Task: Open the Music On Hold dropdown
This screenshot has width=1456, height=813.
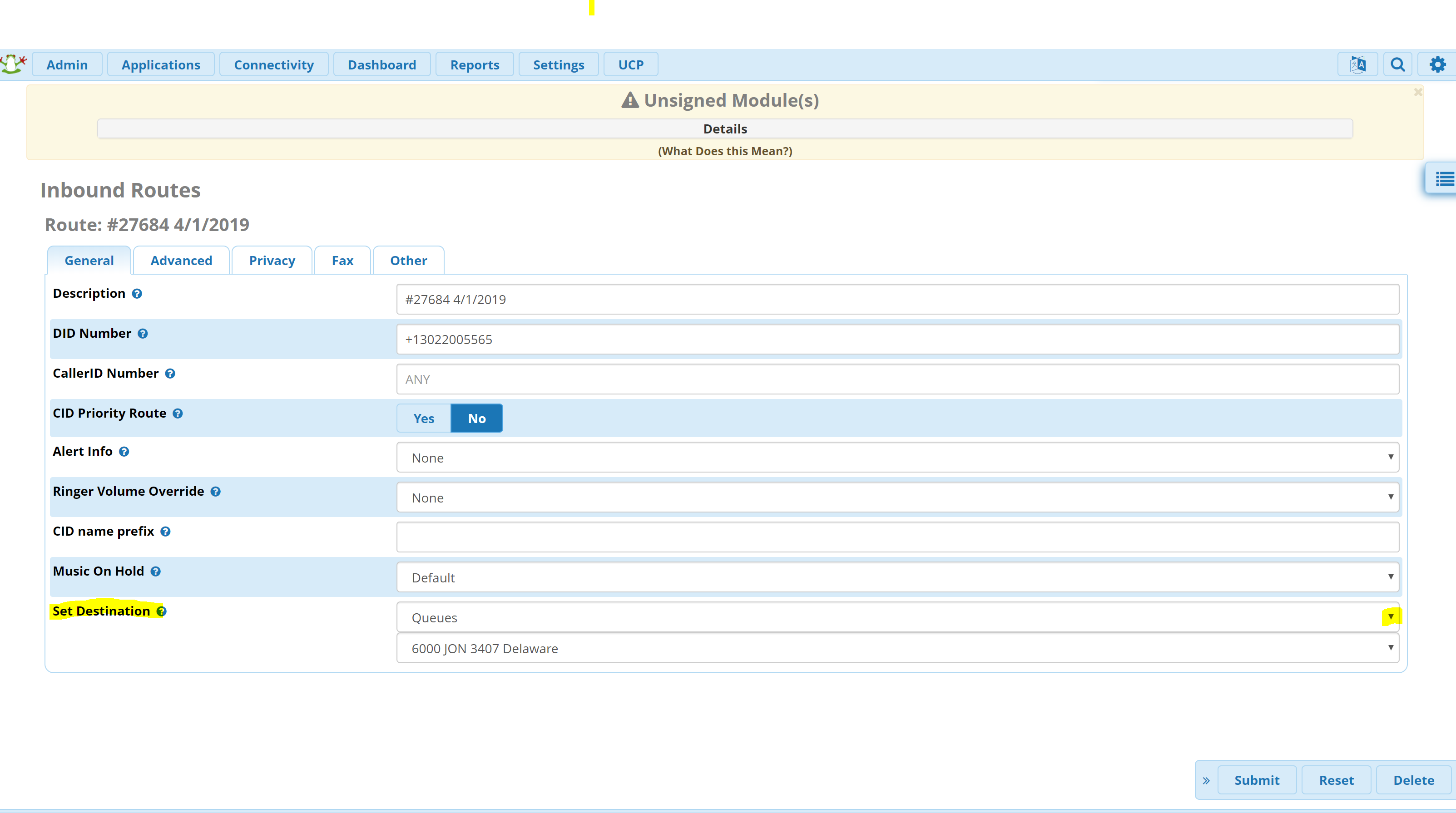Action: tap(897, 577)
